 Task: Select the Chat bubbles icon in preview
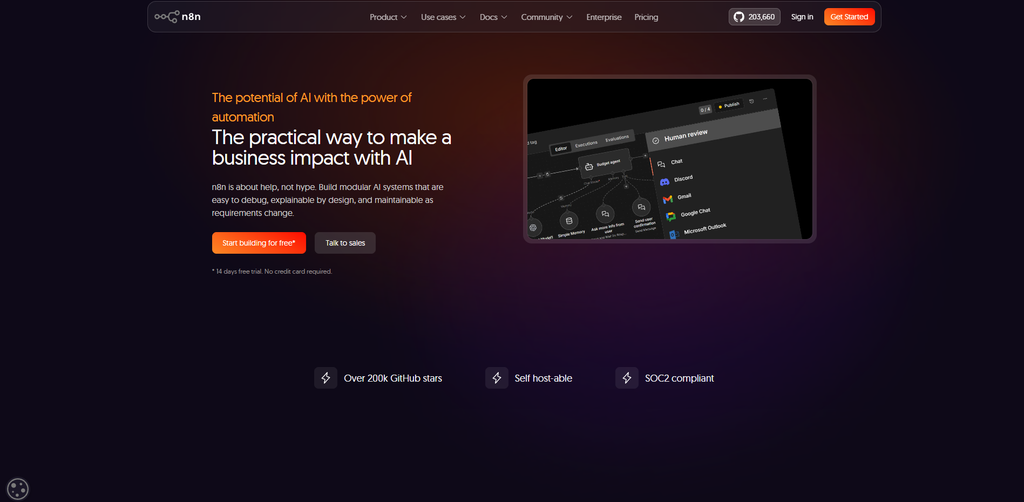click(661, 164)
